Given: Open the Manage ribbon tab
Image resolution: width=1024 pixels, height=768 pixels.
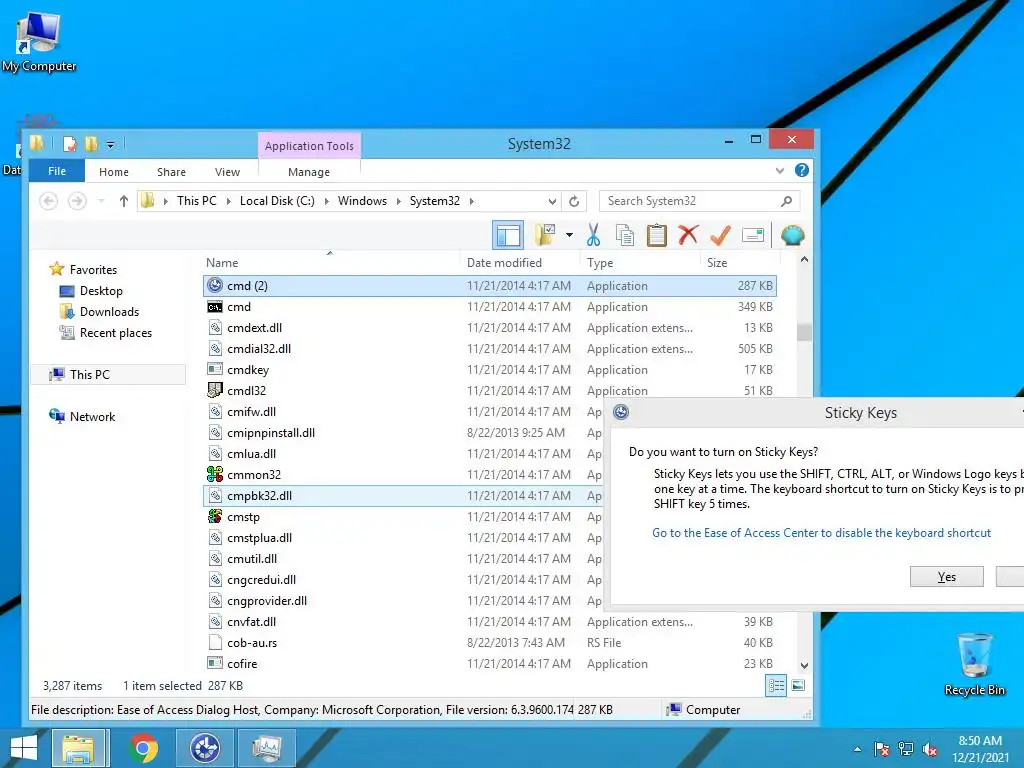Looking at the screenshot, I should click(309, 172).
